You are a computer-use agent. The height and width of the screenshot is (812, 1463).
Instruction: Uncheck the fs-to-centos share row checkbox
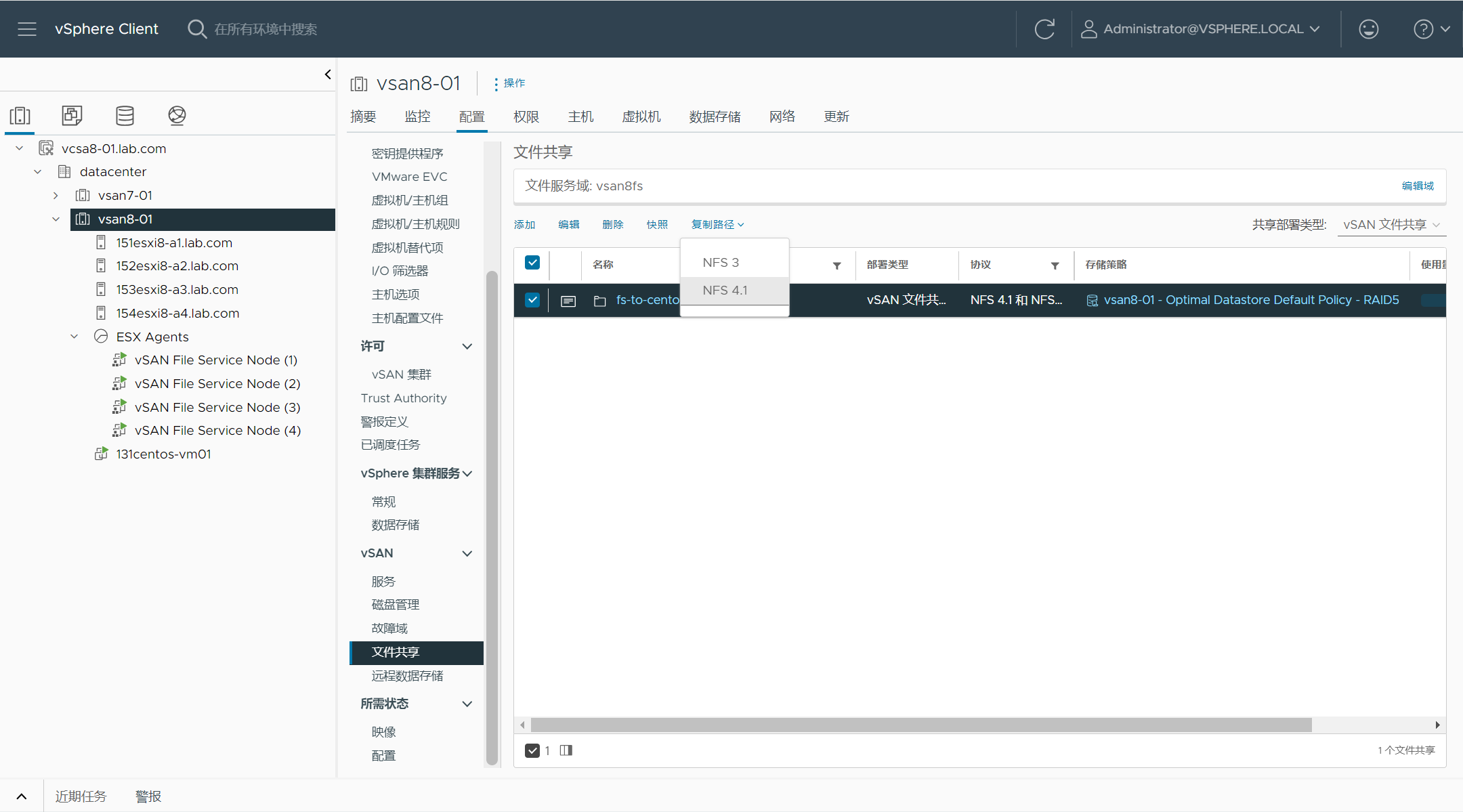(x=532, y=300)
